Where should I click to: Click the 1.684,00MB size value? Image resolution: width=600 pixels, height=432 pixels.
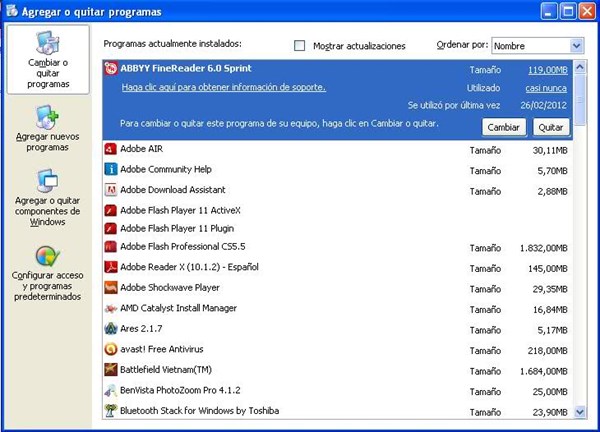point(543,372)
